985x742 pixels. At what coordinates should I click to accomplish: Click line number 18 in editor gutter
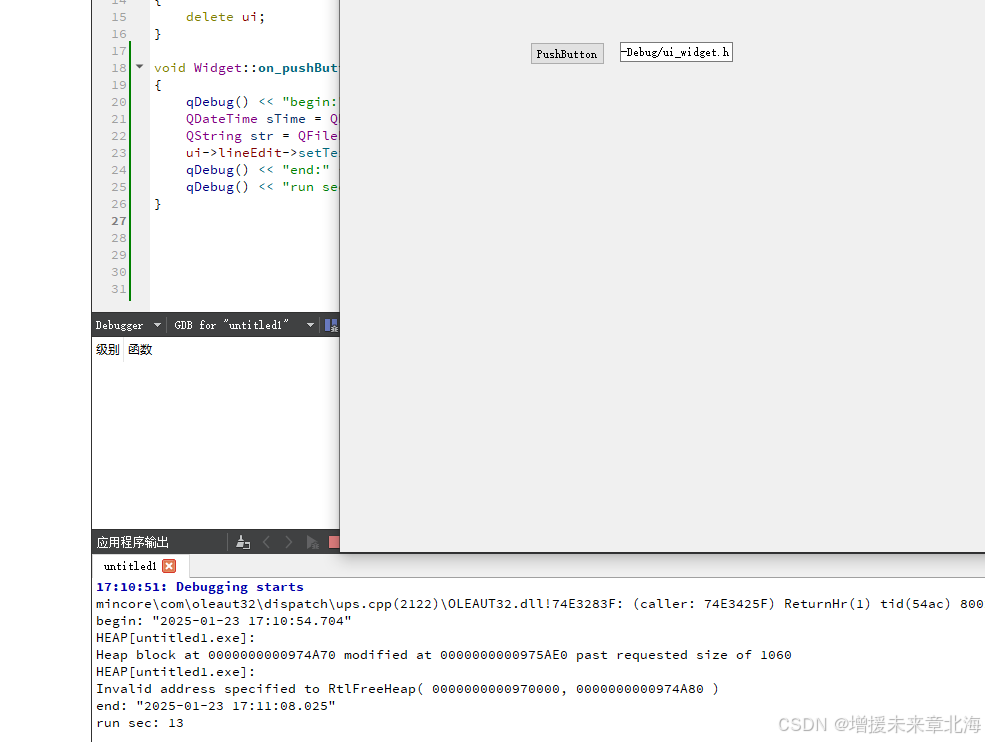tap(119, 68)
